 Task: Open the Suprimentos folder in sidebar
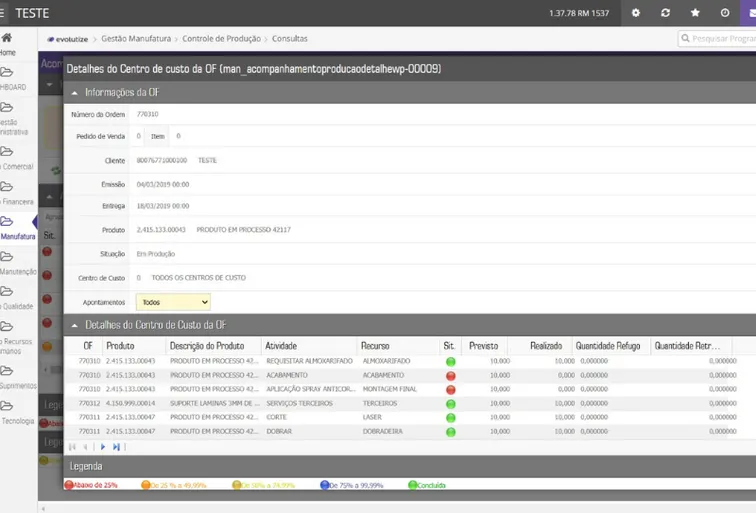(x=18, y=378)
